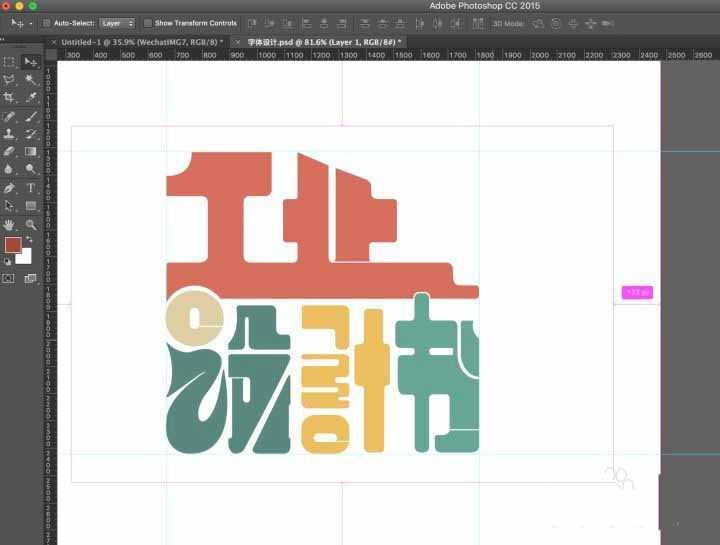Screen dimensions: 720x545
Task: Open the Move tool preset picker arrow
Action: coord(31,23)
